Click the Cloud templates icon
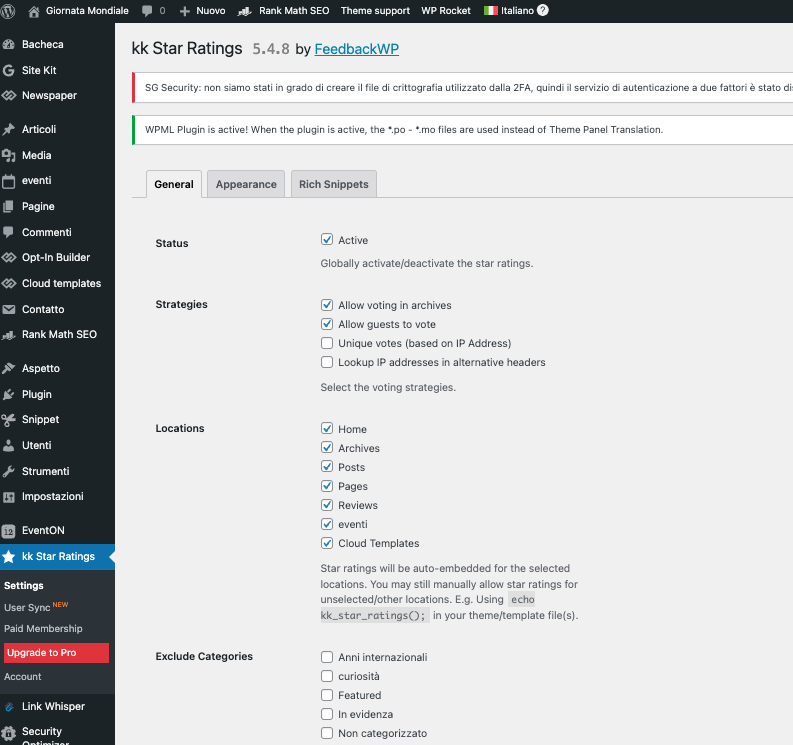793x745 pixels. [9, 283]
